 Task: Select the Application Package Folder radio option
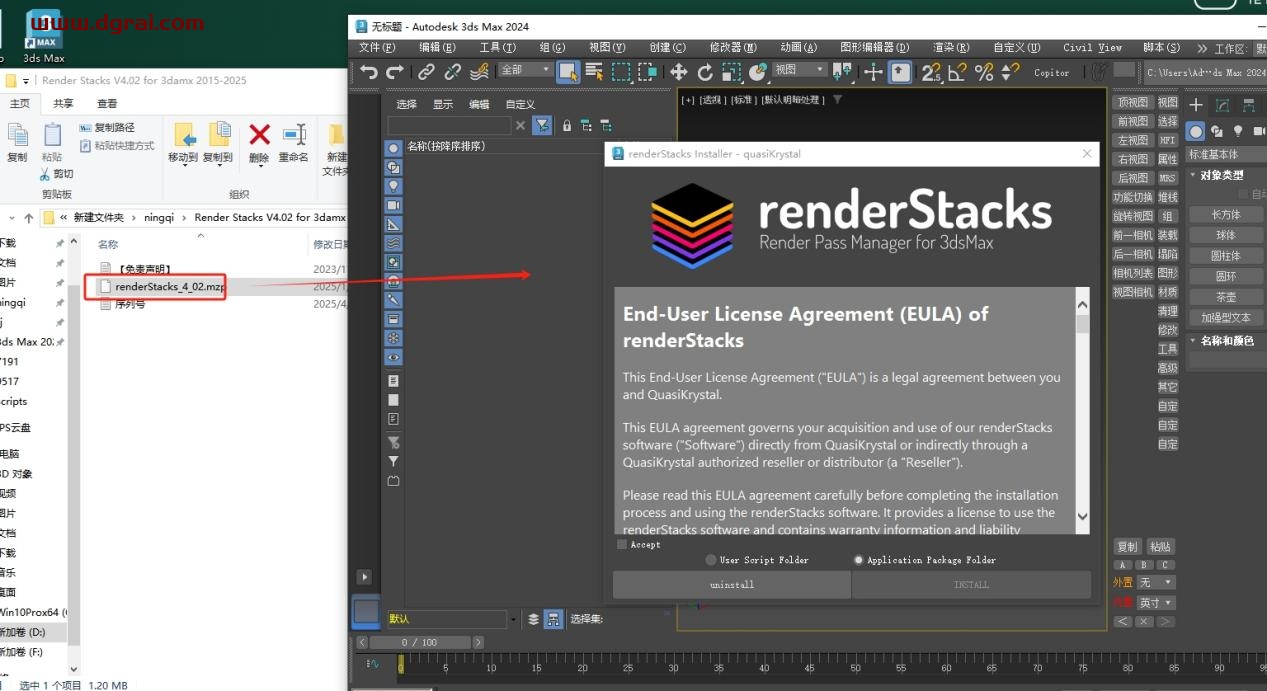[x=858, y=560]
